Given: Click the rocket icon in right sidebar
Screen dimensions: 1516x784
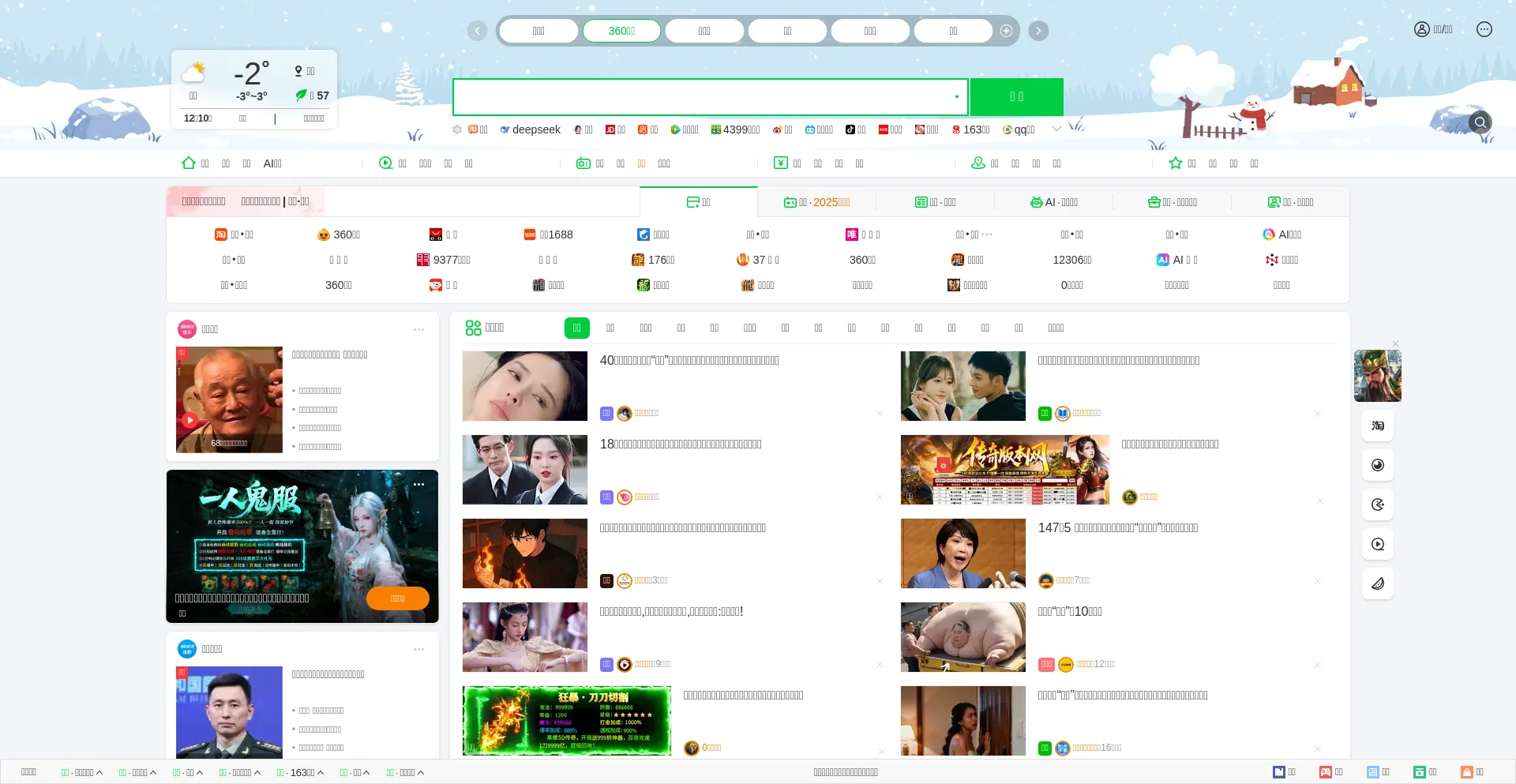Looking at the screenshot, I should [1378, 583].
